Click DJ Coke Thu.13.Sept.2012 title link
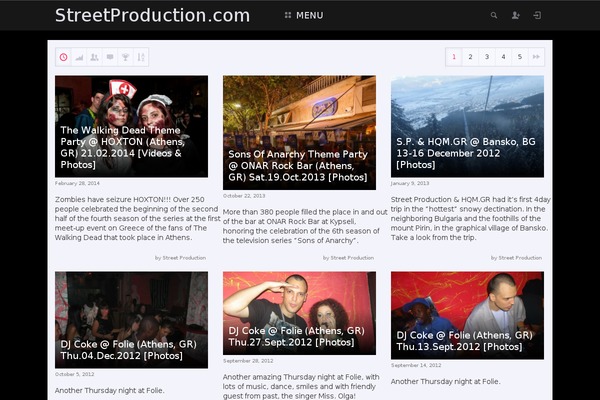Image resolution: width=600 pixels, height=400 pixels. pyautogui.click(x=465, y=341)
